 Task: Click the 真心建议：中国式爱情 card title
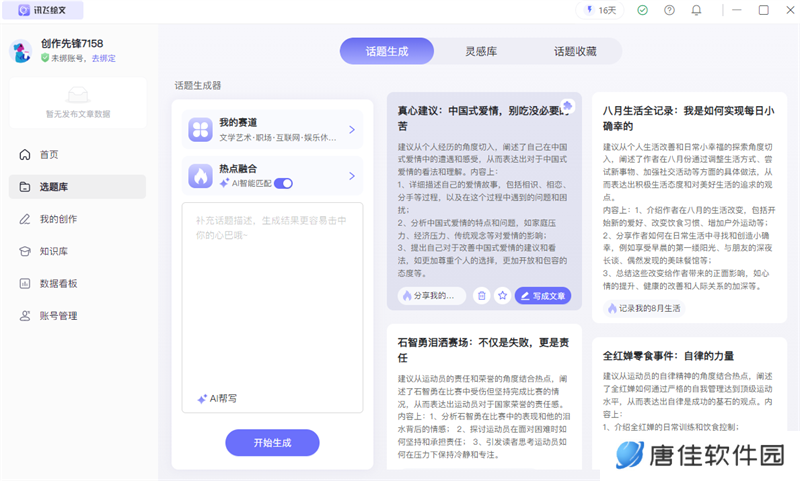pos(483,118)
